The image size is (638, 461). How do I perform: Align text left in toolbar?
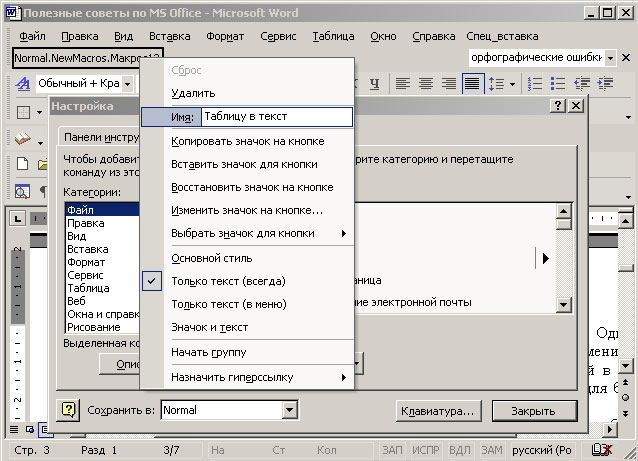(x=401, y=84)
